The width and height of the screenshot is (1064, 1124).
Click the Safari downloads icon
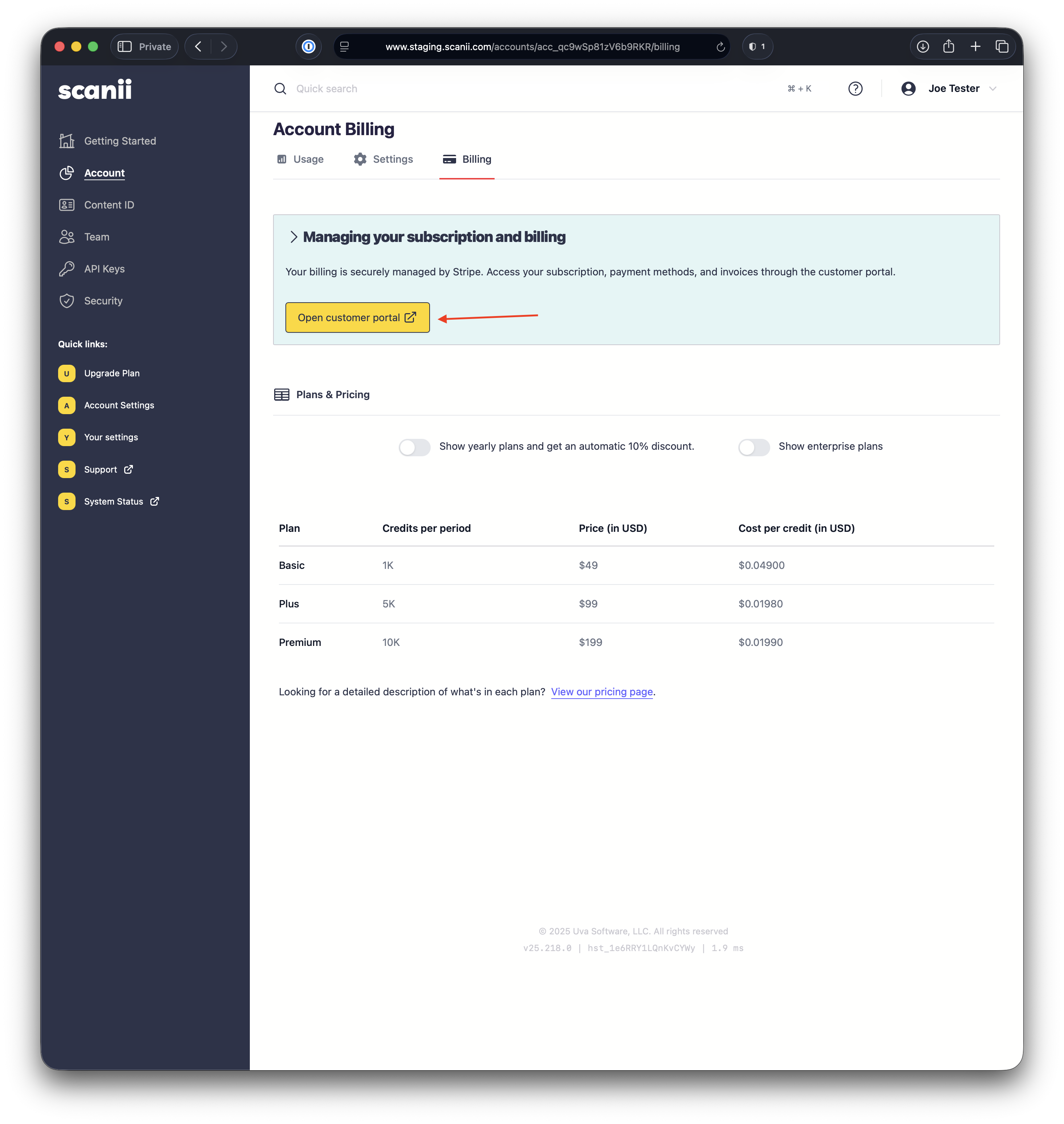pos(923,47)
